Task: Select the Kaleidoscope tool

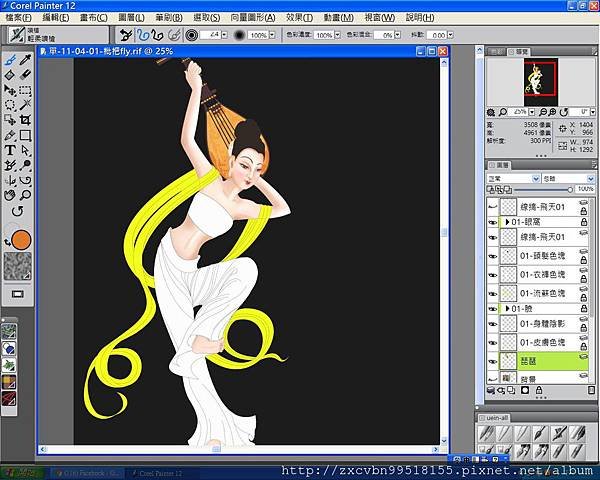Action: 25,180
